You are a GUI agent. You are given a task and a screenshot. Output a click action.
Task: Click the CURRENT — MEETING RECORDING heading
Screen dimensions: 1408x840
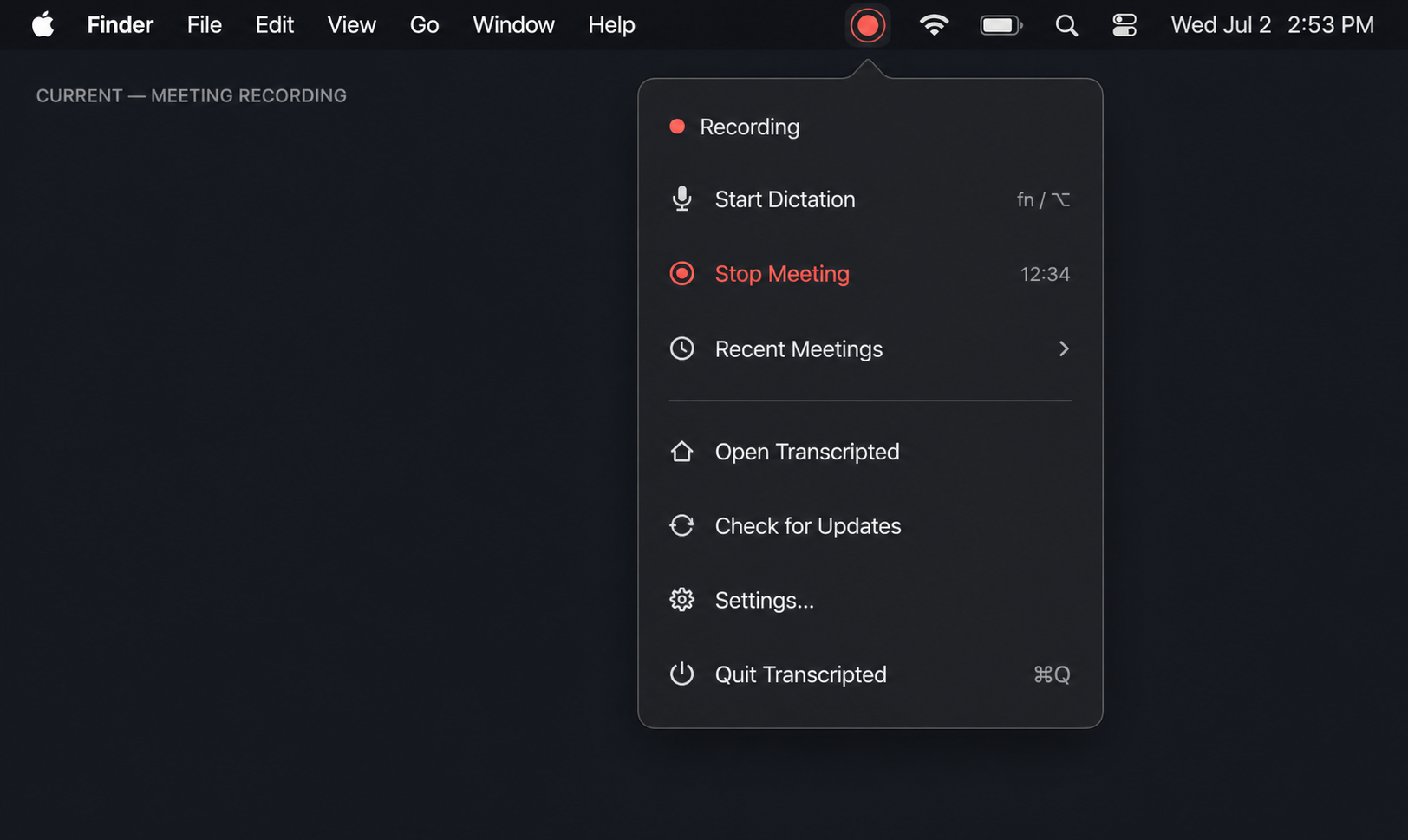[191, 95]
